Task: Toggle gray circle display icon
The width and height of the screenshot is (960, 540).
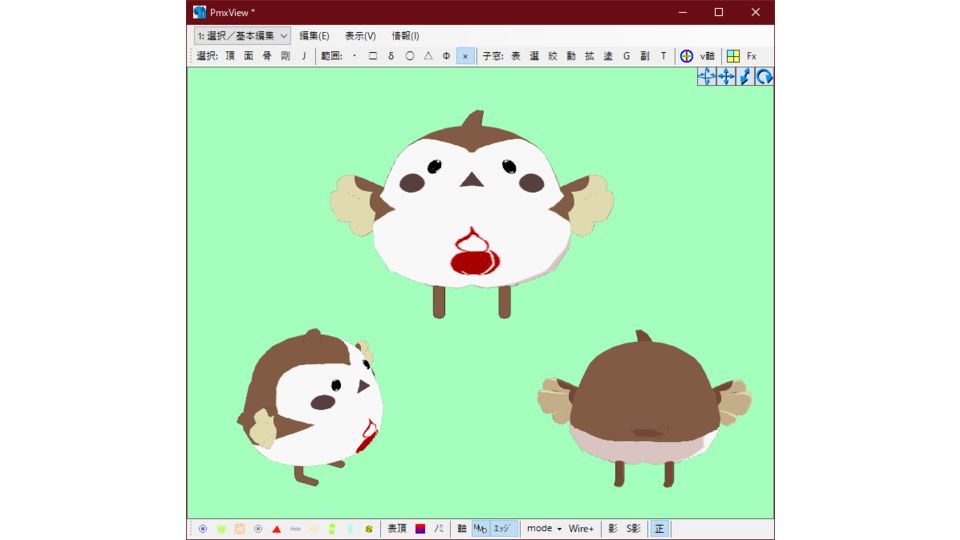Action: (258, 528)
